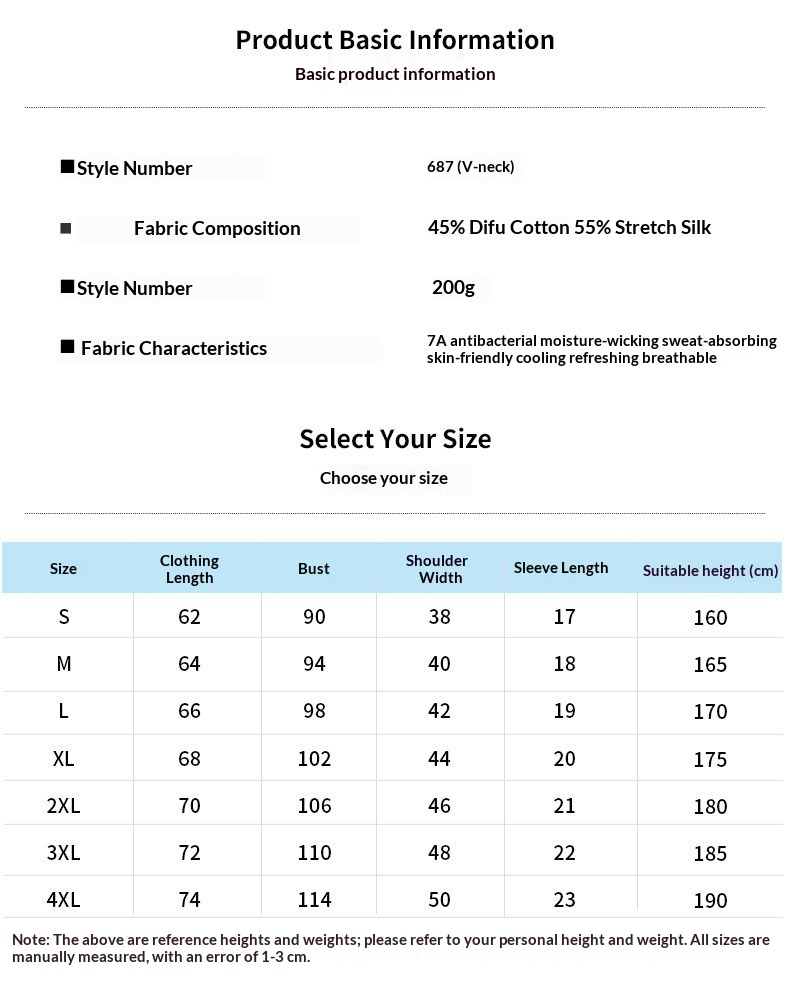Click the 200g weight value
790x983 pixels.
453,287
